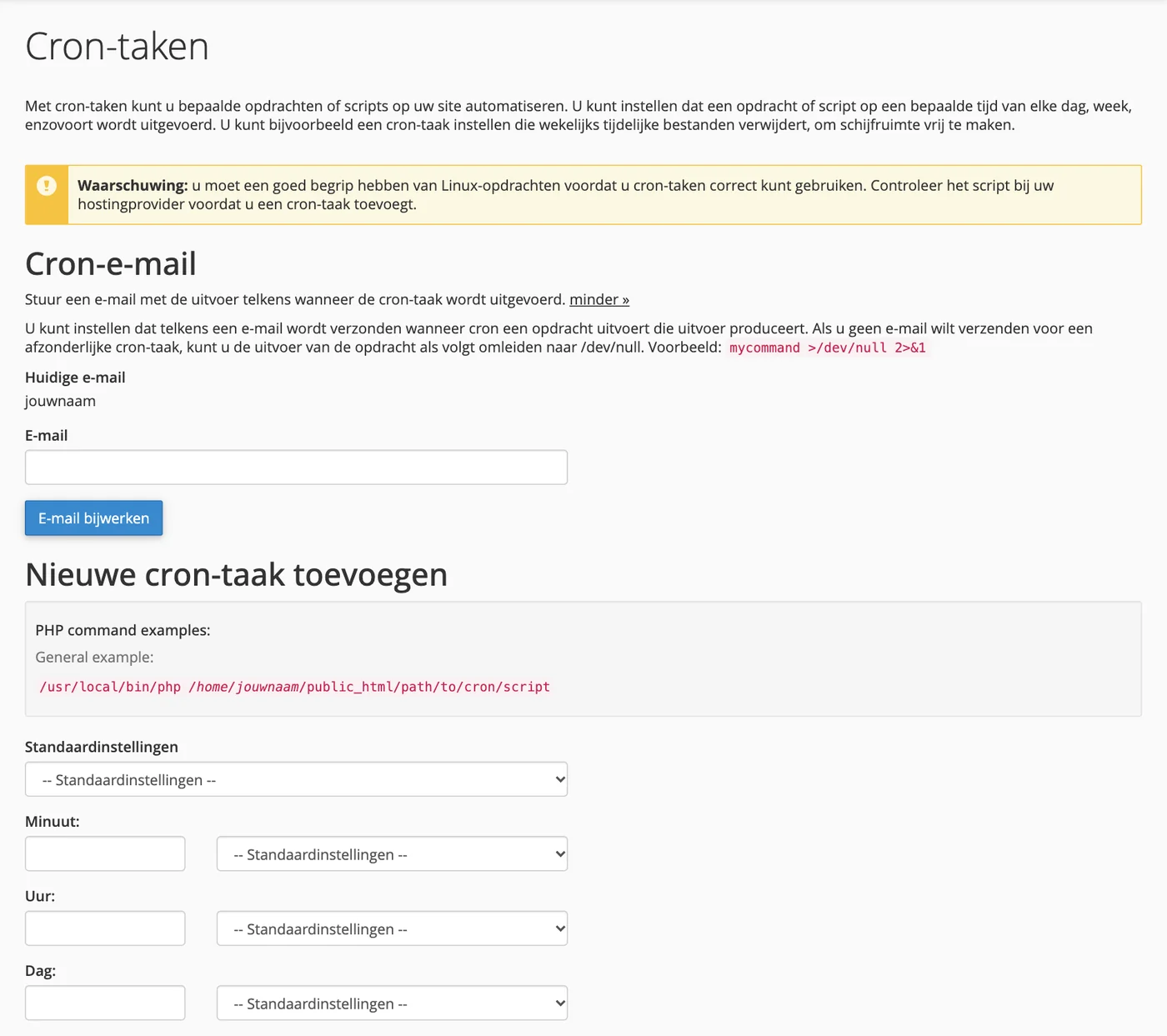Click the 'PHP command examples:' label
The image size is (1167, 1036).
coord(123,630)
